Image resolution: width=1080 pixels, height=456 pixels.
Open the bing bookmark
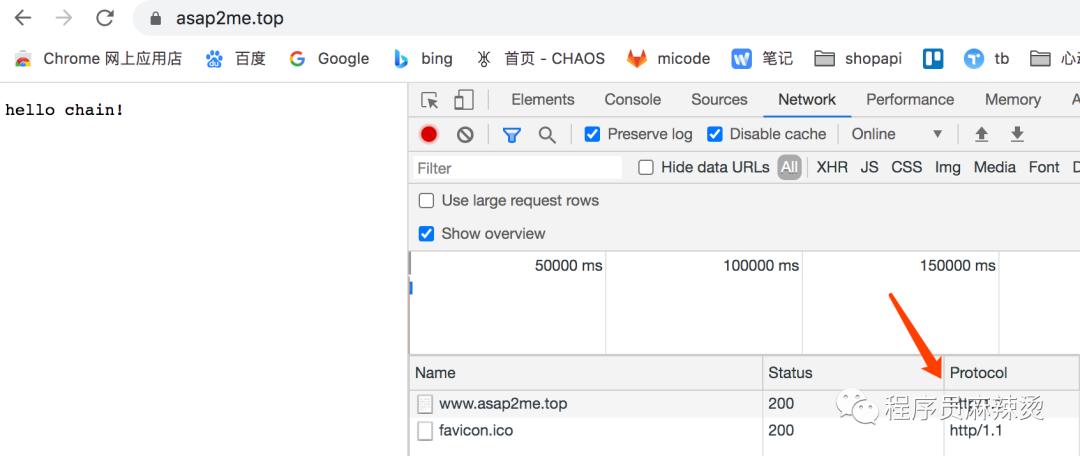tap(423, 59)
